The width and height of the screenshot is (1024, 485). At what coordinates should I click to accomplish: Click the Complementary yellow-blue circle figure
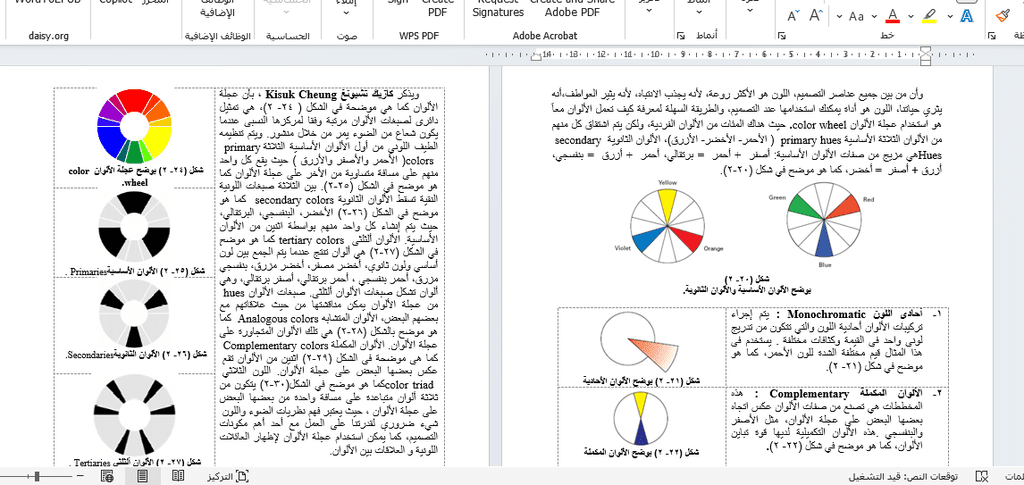[640, 418]
